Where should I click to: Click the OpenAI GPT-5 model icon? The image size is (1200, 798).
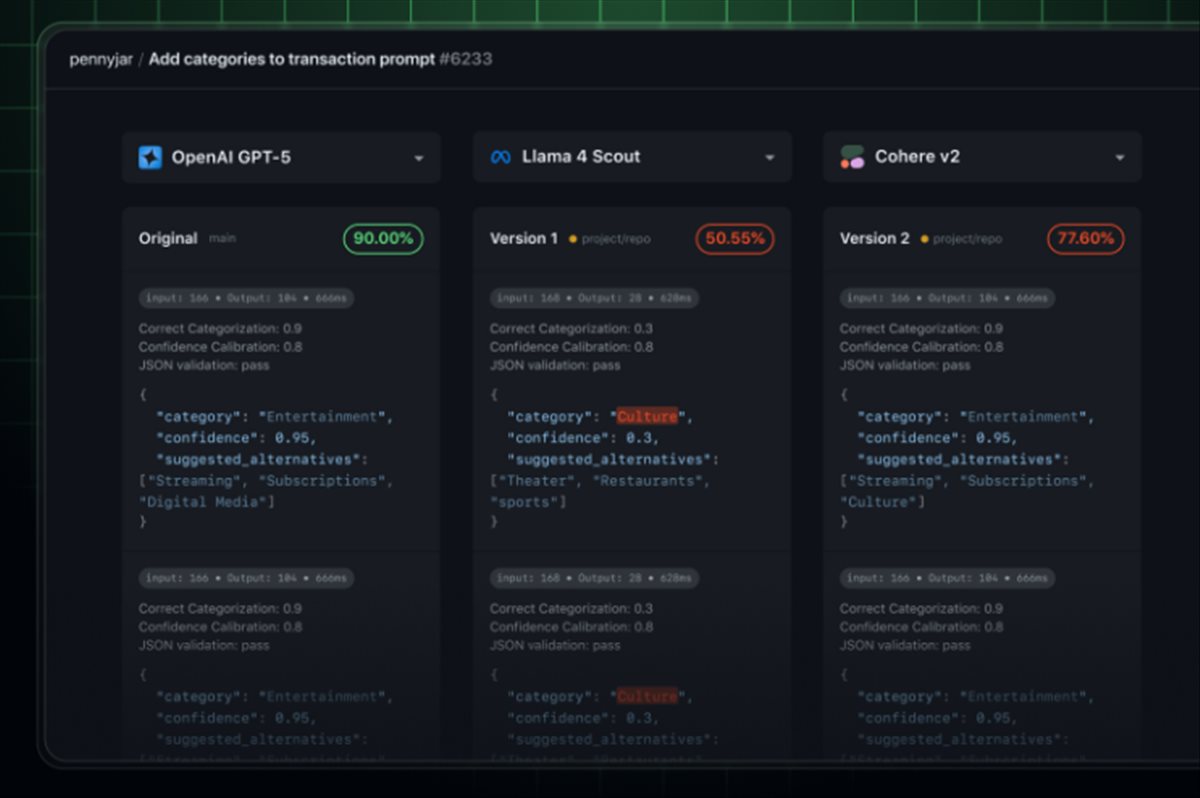click(x=150, y=157)
